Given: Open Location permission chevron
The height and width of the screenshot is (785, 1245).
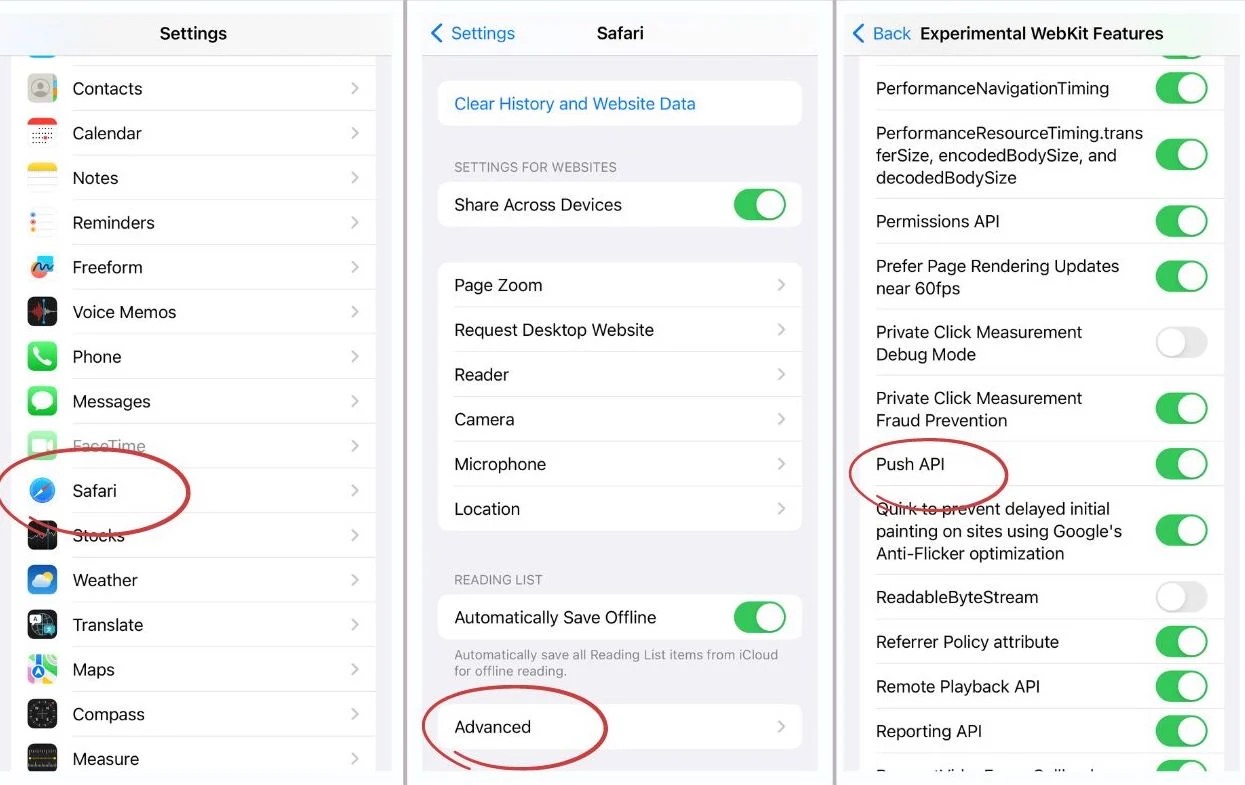Looking at the screenshot, I should click(781, 509).
